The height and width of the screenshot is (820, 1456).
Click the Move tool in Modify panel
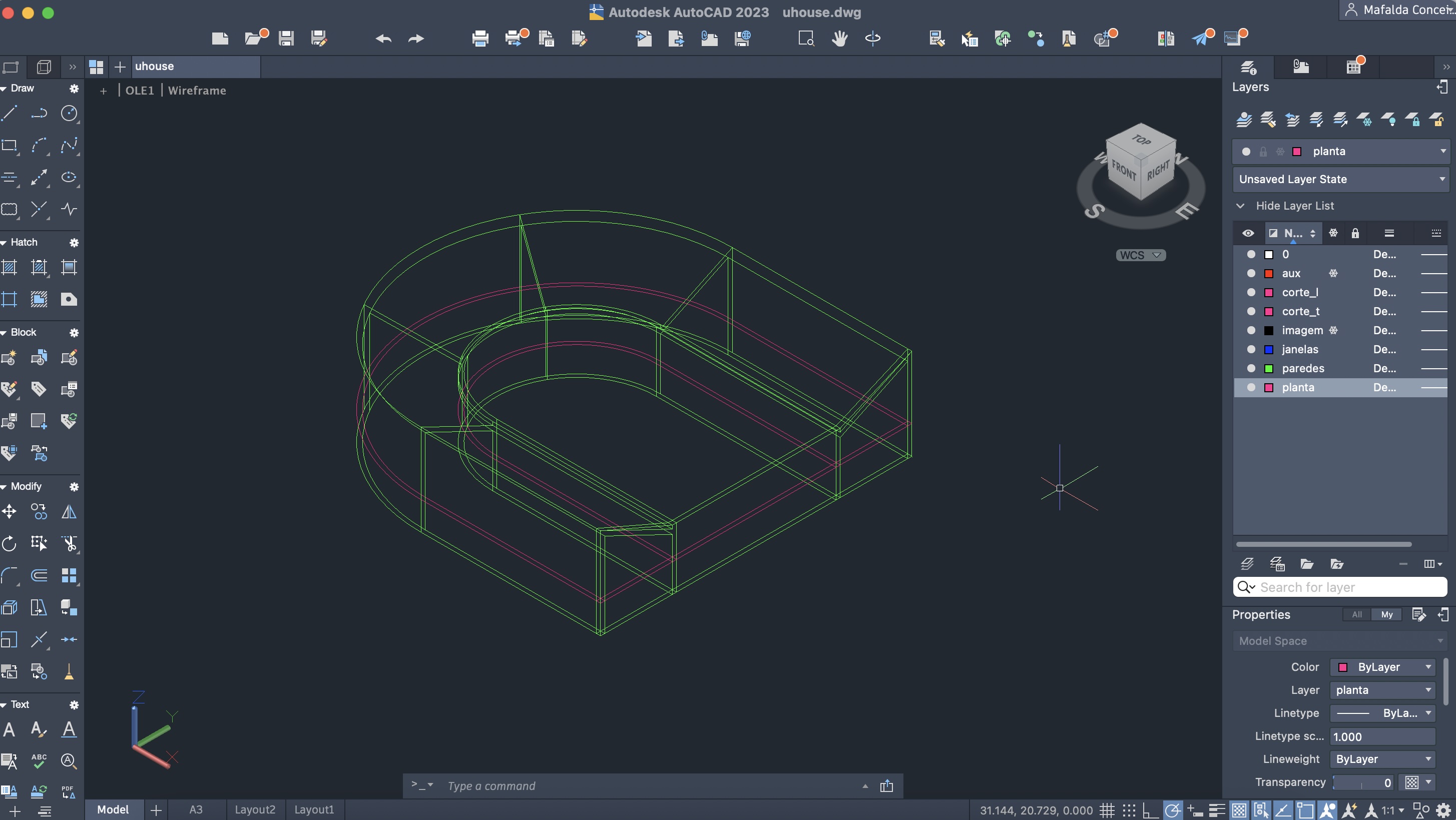[x=10, y=512]
